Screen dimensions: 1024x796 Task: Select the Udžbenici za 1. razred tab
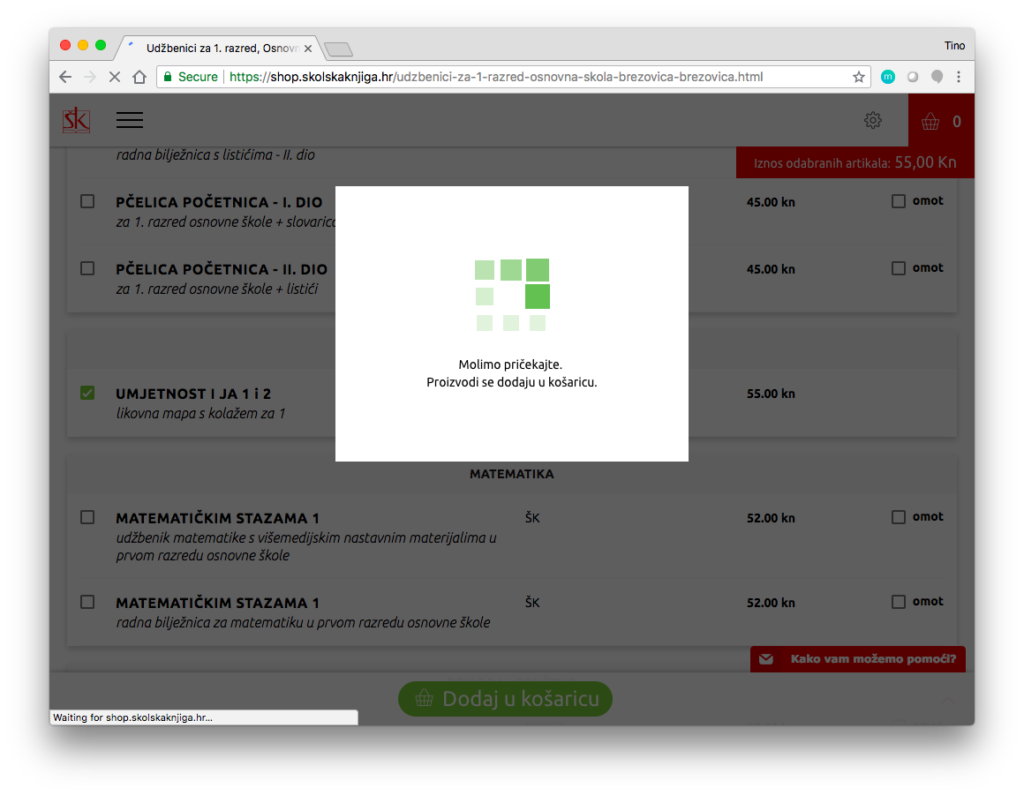[220, 48]
